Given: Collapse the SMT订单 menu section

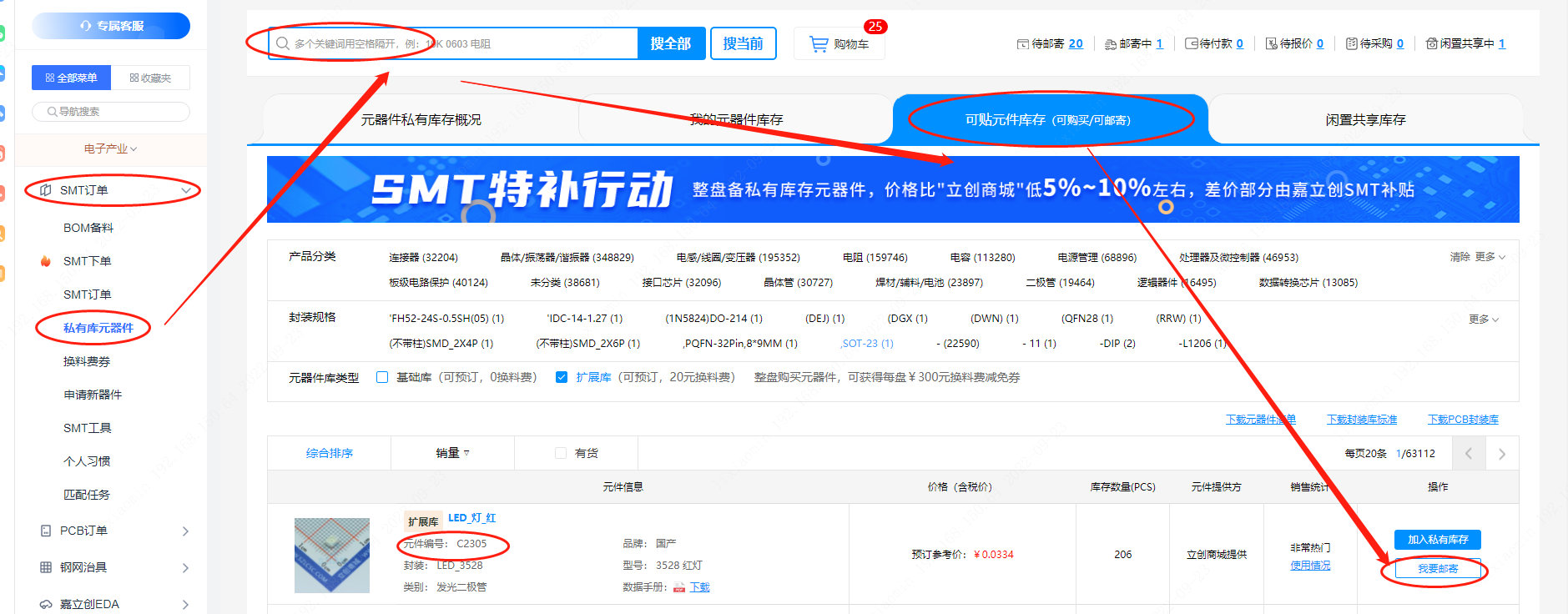Looking at the screenshot, I should click(186, 190).
